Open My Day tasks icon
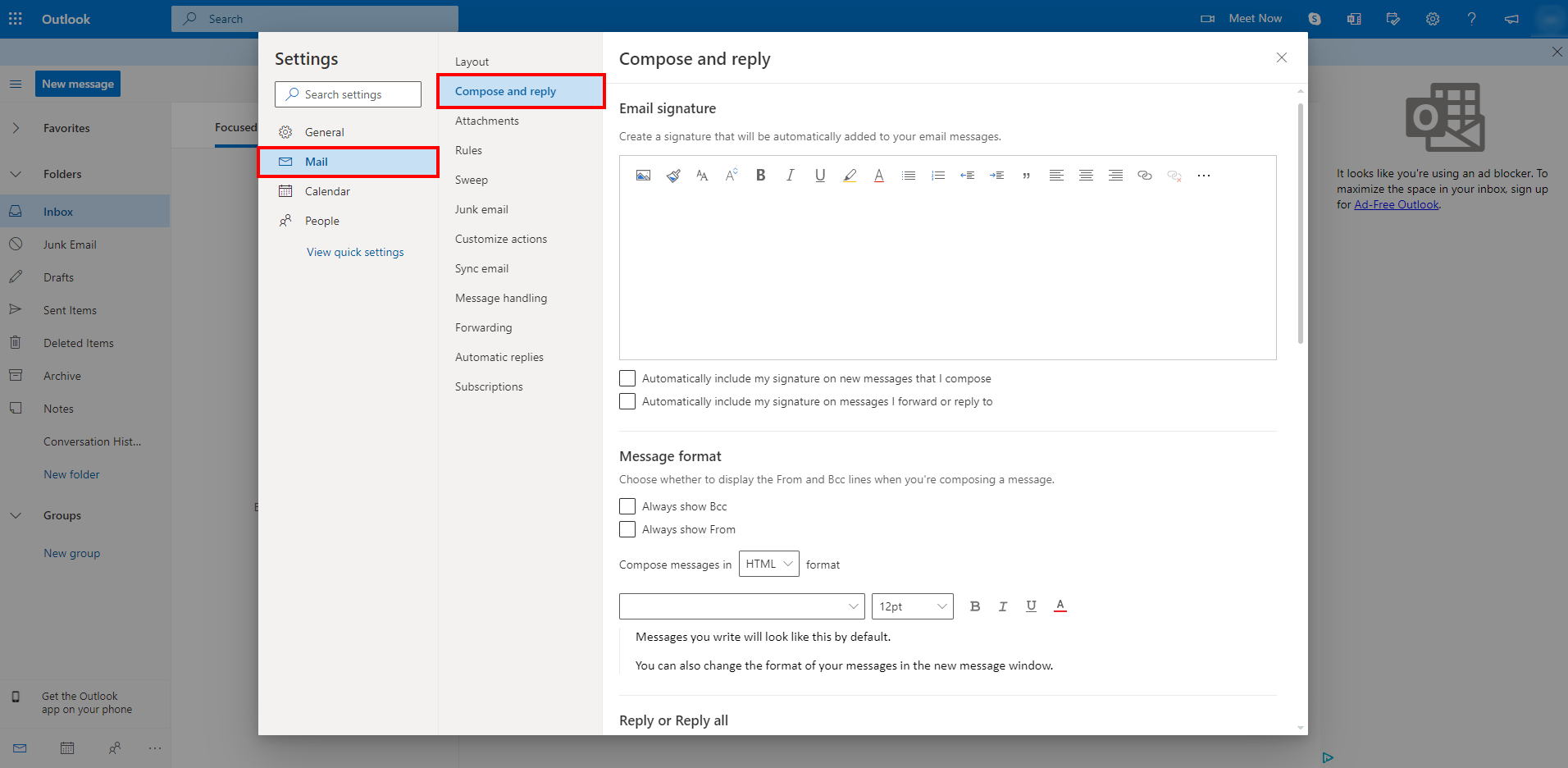The height and width of the screenshot is (768, 1568). point(1393,18)
